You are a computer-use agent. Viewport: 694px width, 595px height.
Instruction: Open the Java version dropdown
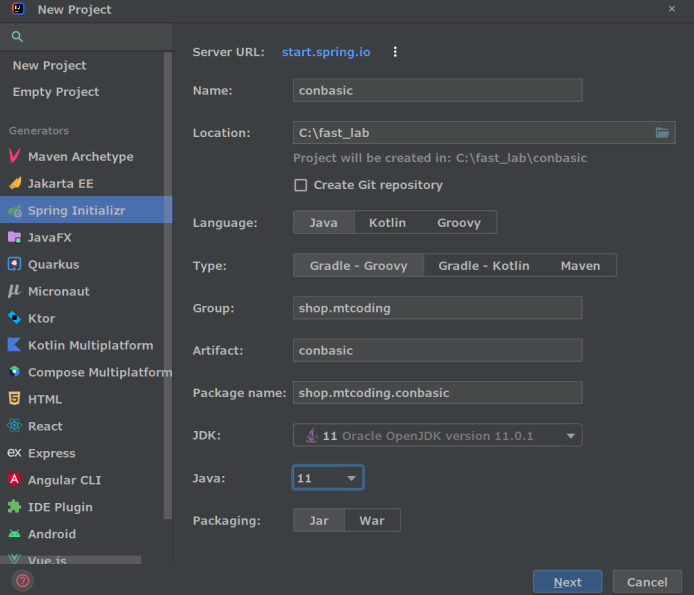(x=328, y=478)
